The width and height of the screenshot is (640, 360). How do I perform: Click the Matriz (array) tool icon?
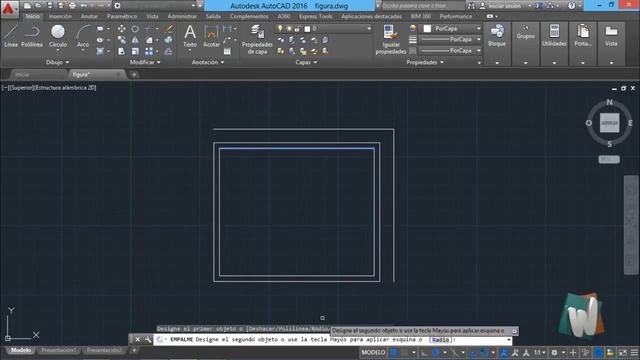pos(149,51)
